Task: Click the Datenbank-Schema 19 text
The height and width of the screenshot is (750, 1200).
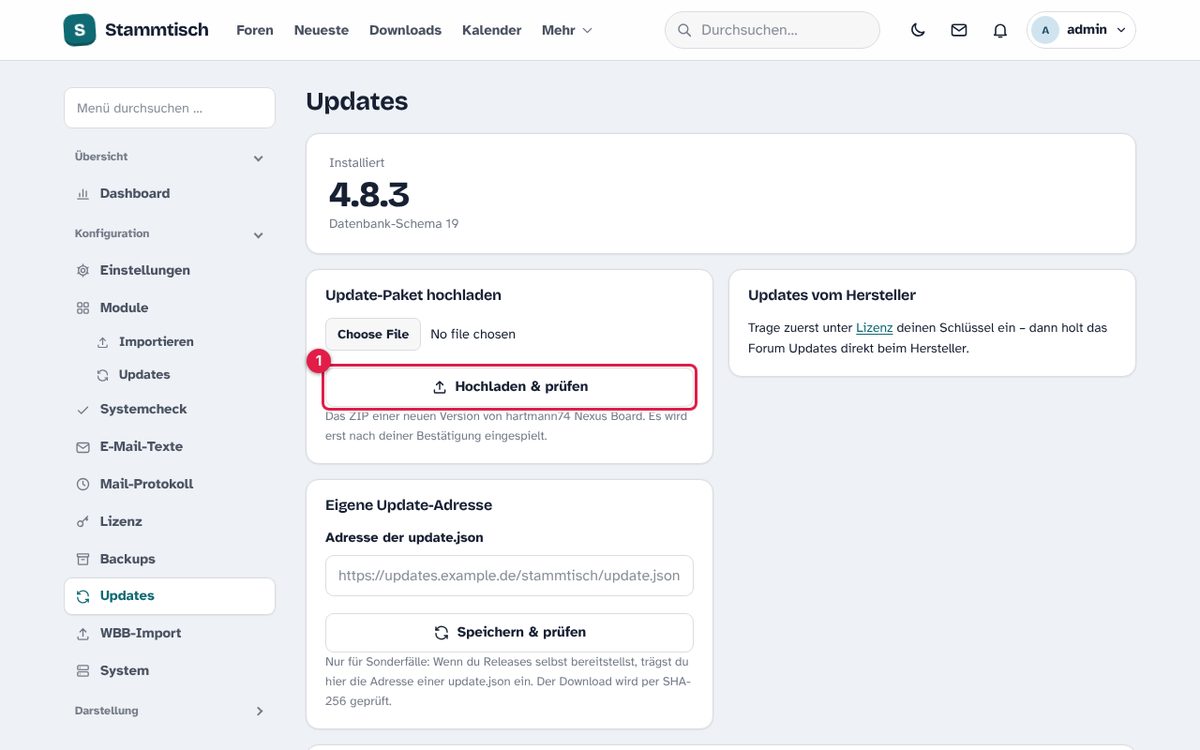Action: pyautogui.click(x=394, y=224)
